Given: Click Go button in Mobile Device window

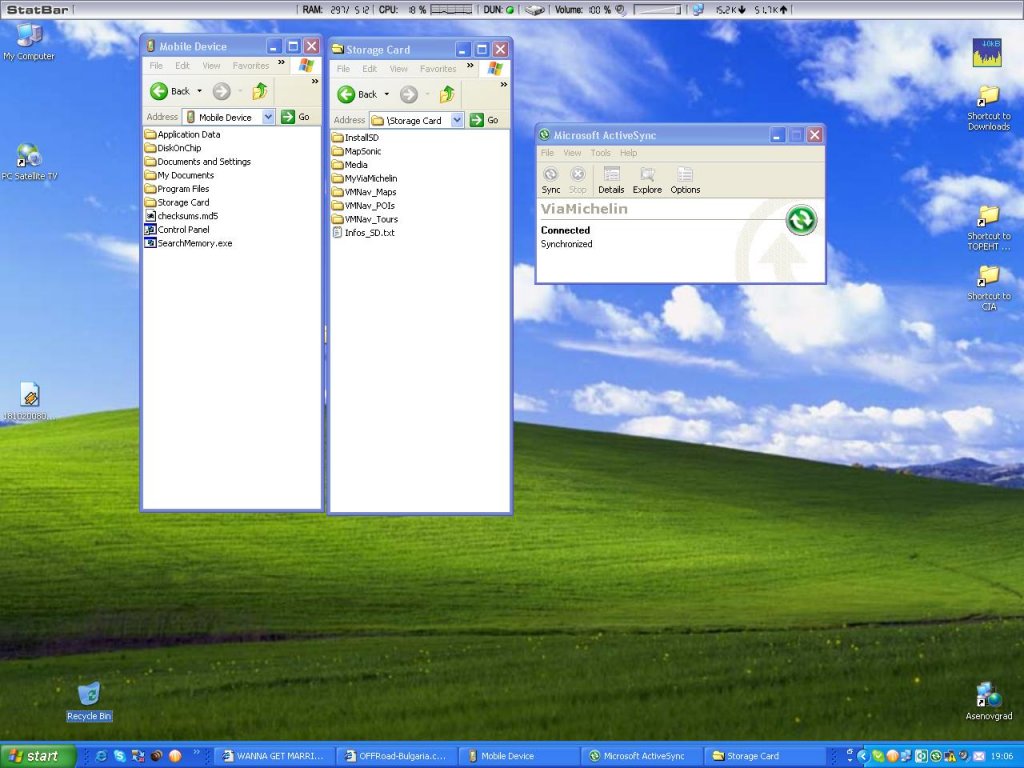Looking at the screenshot, I should pos(295,117).
